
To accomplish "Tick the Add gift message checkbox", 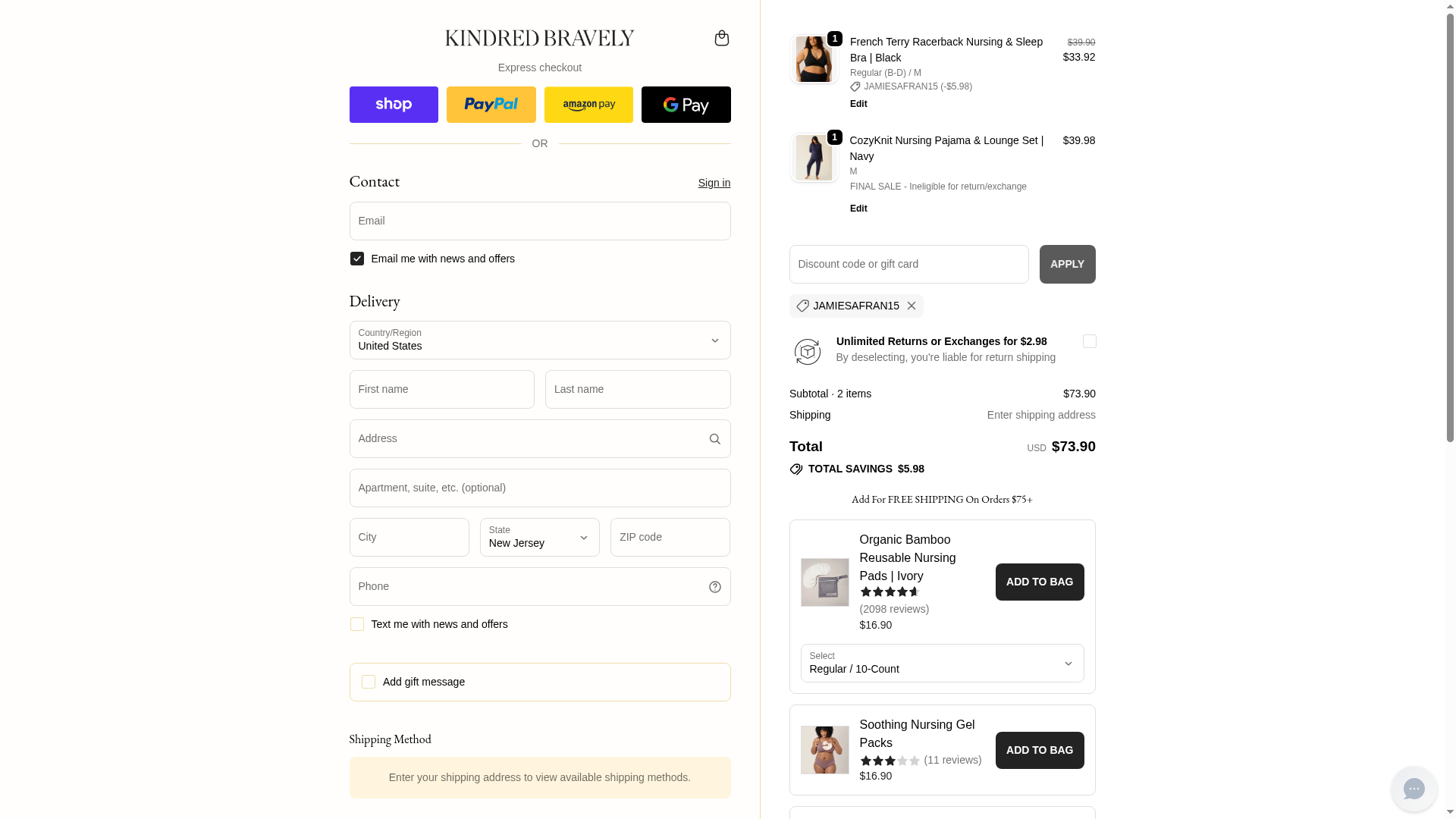I will (369, 682).
